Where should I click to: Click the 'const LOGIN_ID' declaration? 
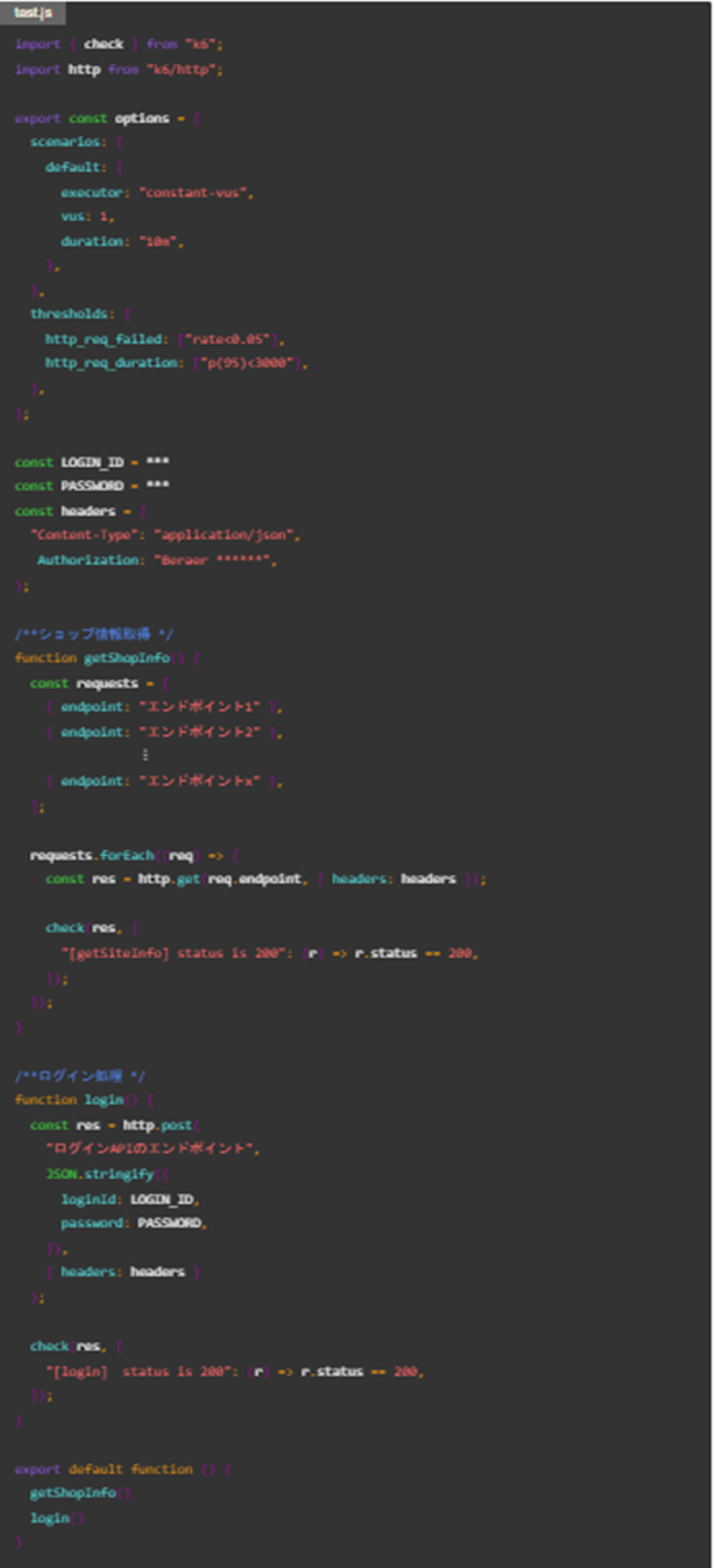[x=92, y=463]
